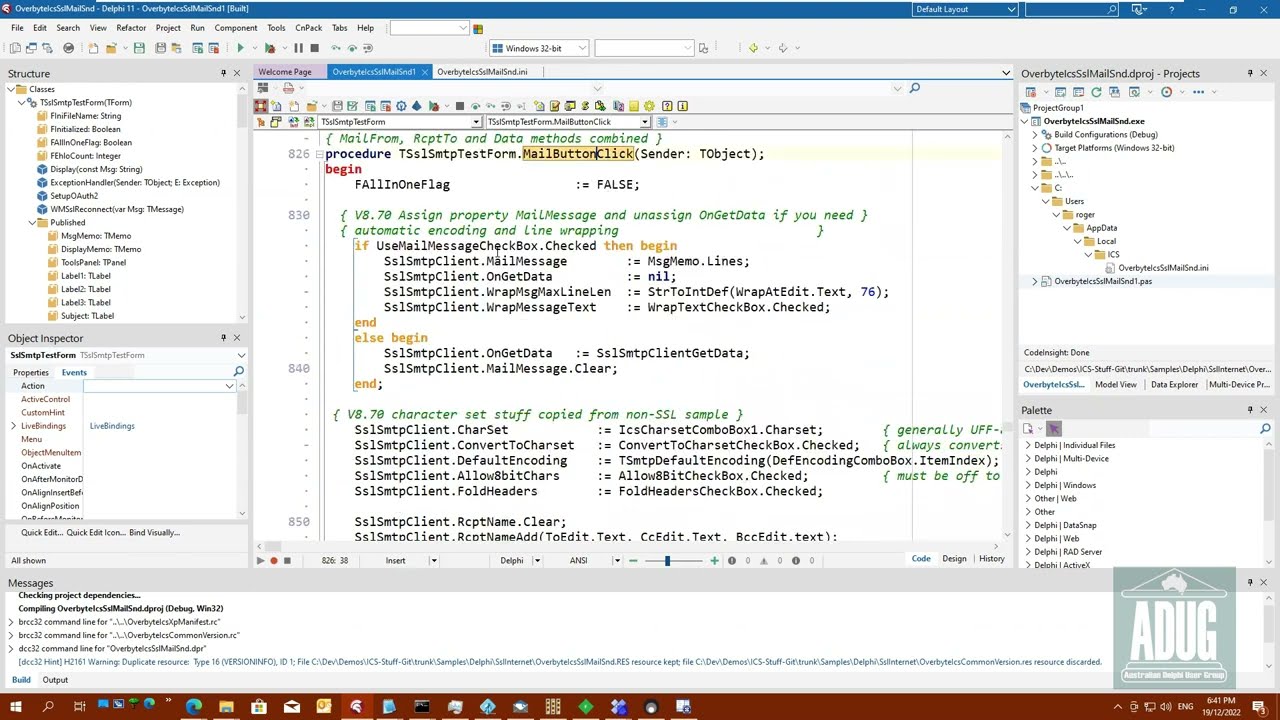Pin the Structure panel
Image resolution: width=1280 pixels, height=720 pixels.
coord(223,73)
